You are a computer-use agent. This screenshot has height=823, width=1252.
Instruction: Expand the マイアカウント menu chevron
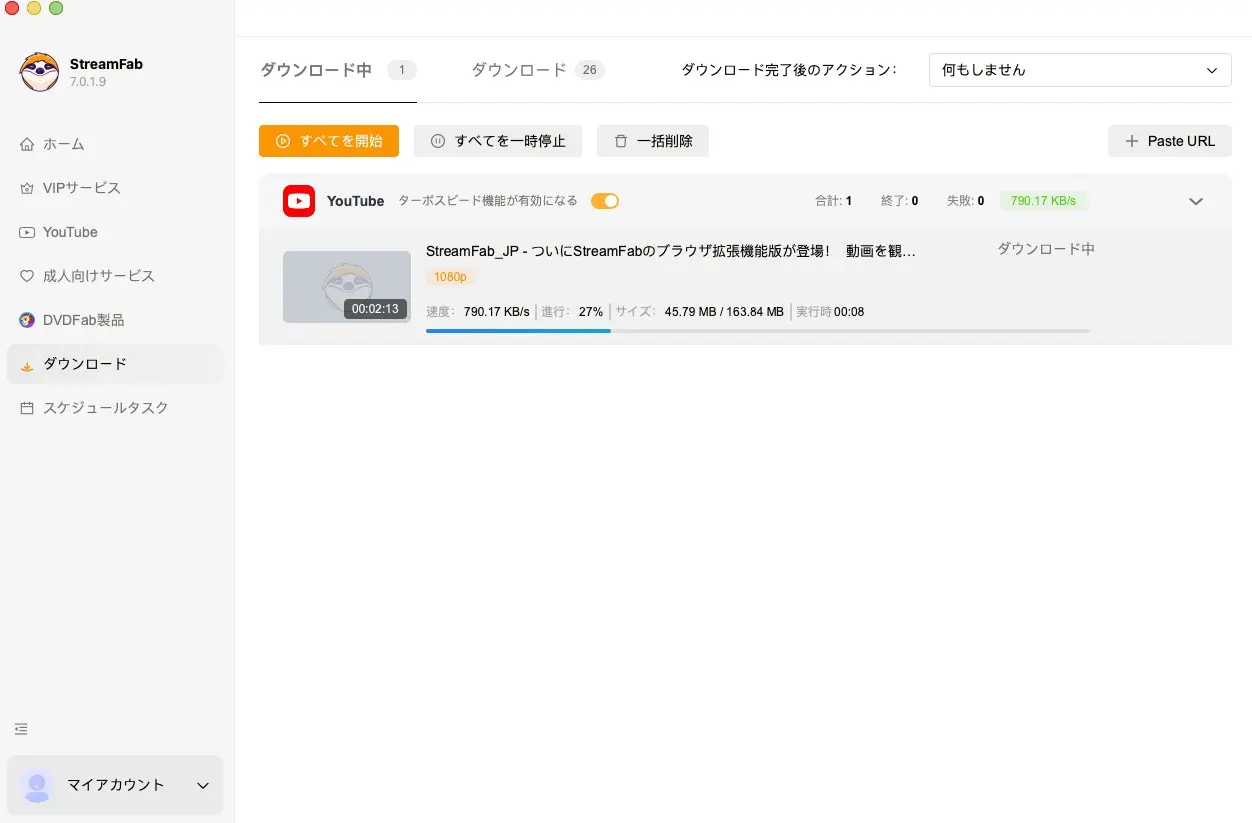click(x=203, y=785)
